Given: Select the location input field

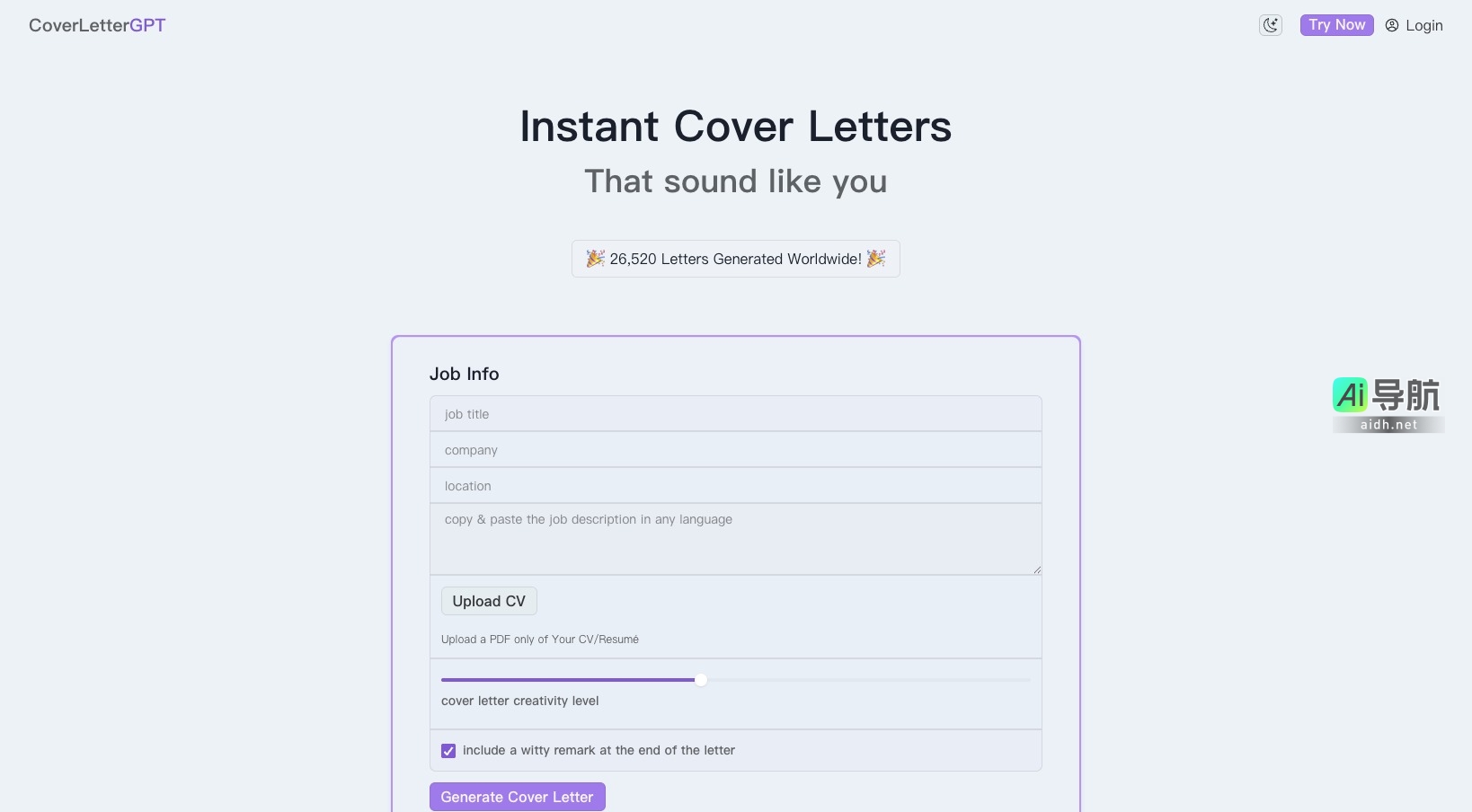Looking at the screenshot, I should coord(735,485).
